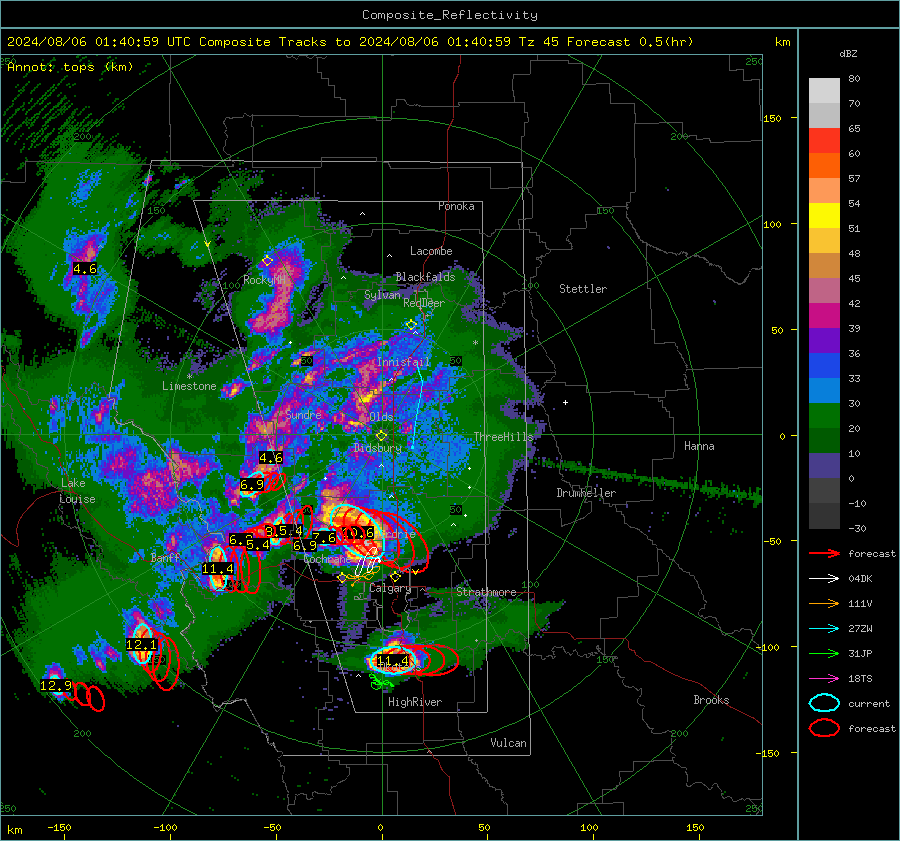The image size is (900, 841).
Task: Click the bright yellow swatch in dBZ legend
Action: coord(824,216)
